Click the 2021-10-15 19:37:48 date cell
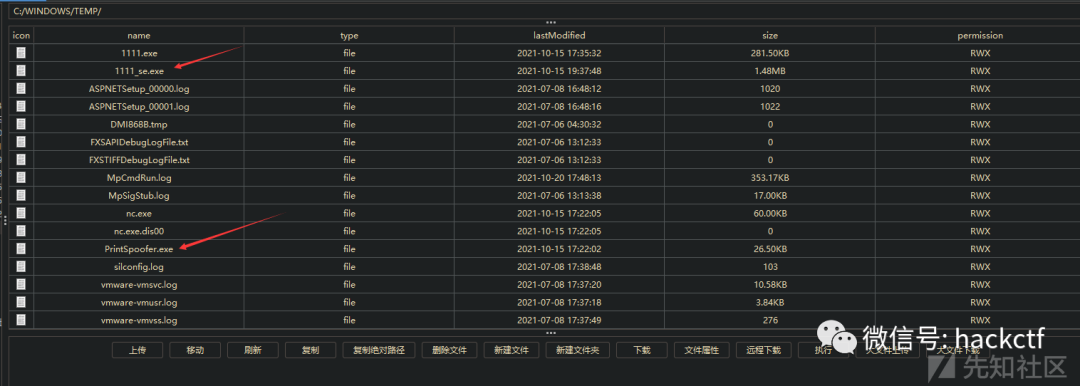This screenshot has width=1080, height=386. (559, 70)
